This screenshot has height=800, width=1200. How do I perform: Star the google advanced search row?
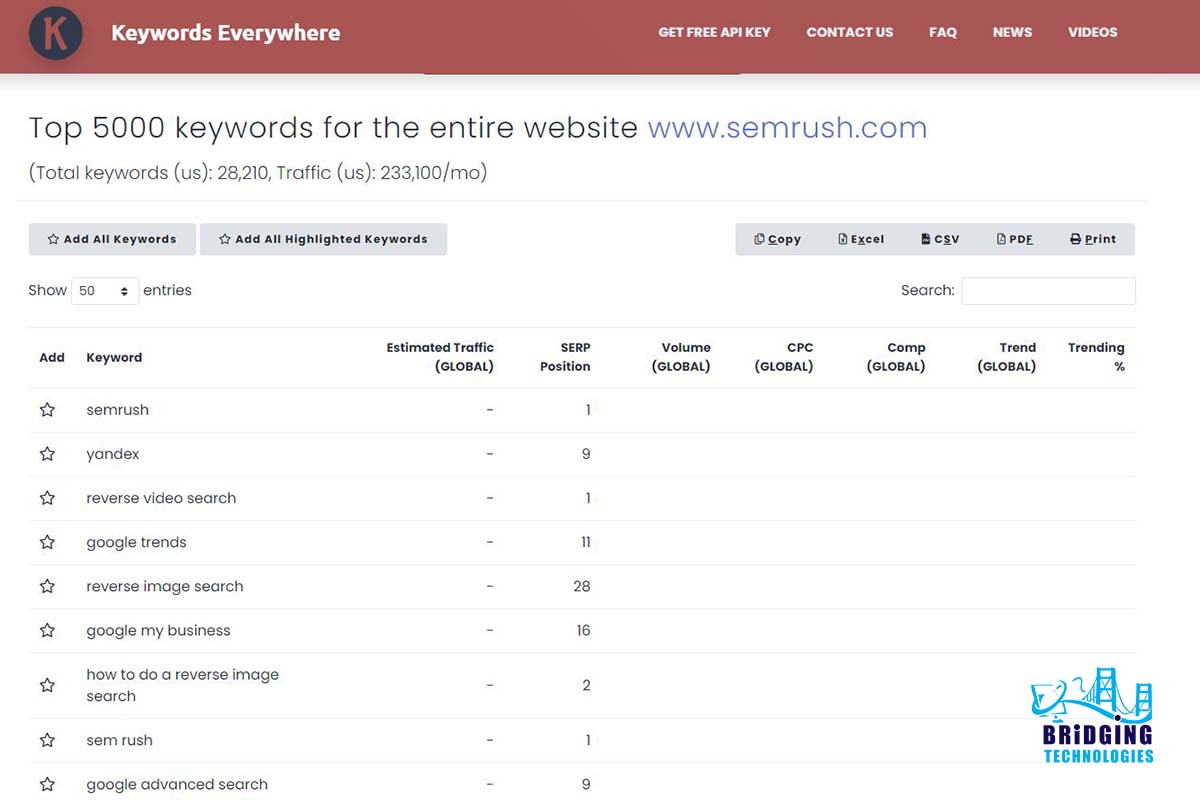click(x=47, y=784)
